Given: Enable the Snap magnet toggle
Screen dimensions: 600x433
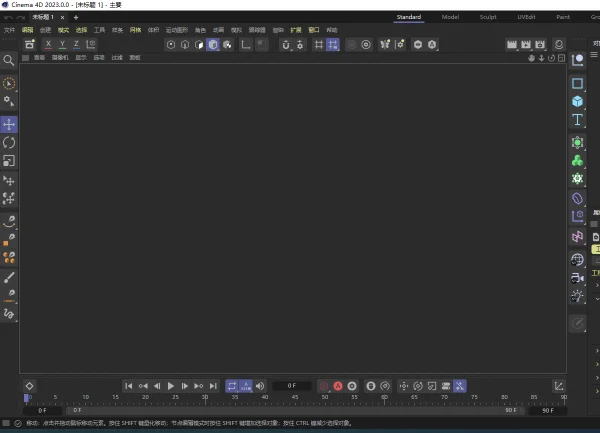Looking at the screenshot, I should [286, 45].
